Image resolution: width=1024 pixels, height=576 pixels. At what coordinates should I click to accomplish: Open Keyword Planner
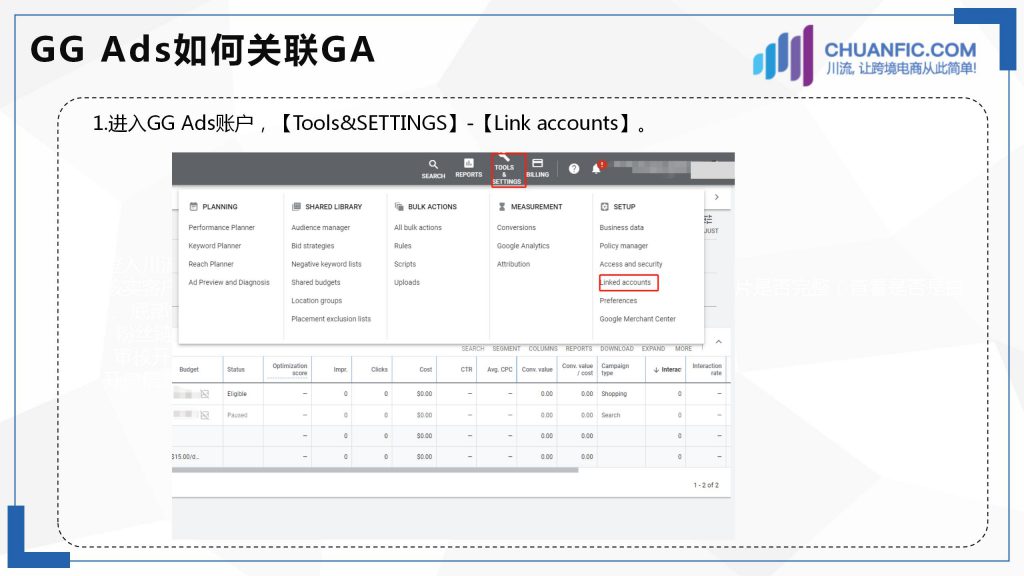[215, 246]
